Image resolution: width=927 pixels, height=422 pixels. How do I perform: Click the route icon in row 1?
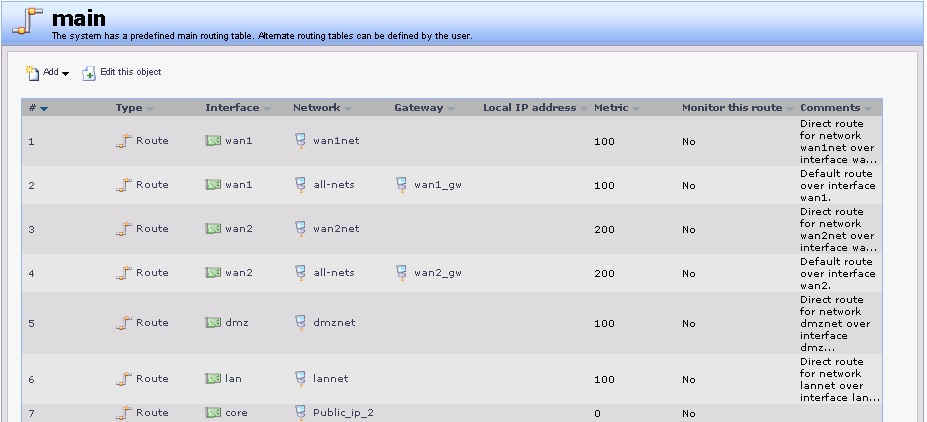coord(124,141)
